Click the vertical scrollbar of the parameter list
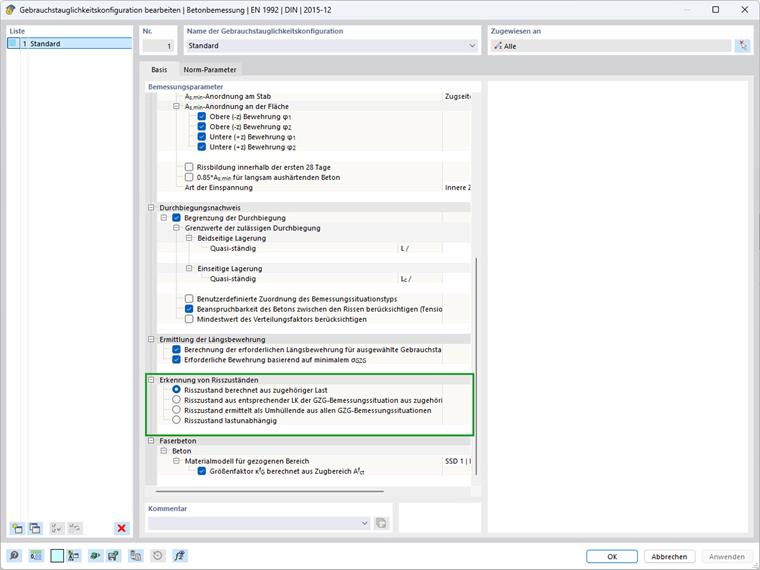Image resolution: width=760 pixels, height=570 pixels. [x=476, y=366]
